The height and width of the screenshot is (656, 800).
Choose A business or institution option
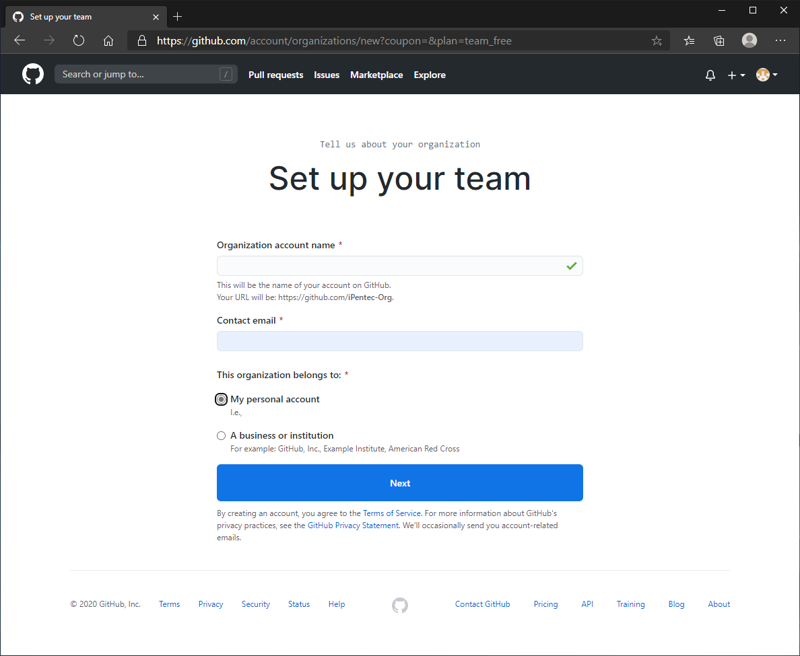tap(221, 435)
